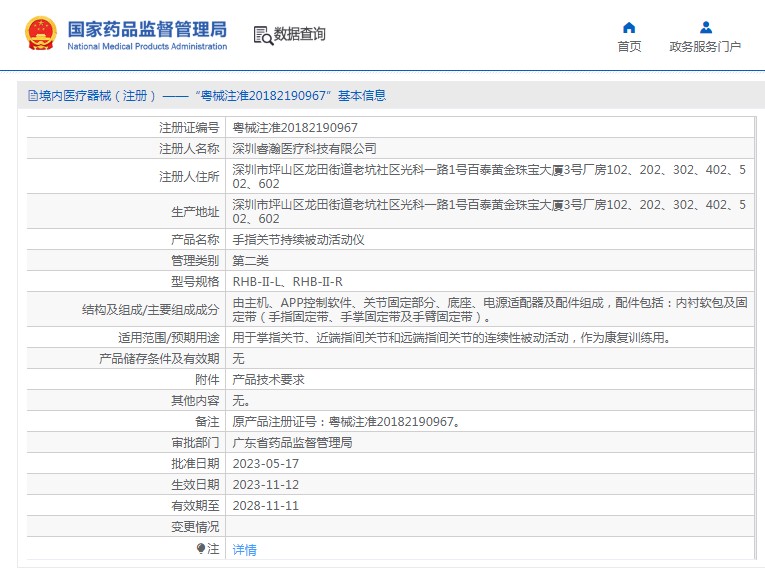Viewport: 765px width, 577px height.
Task: Select 深圳睿瀚医疗科技有限公司 registrant name
Action: (x=304, y=149)
